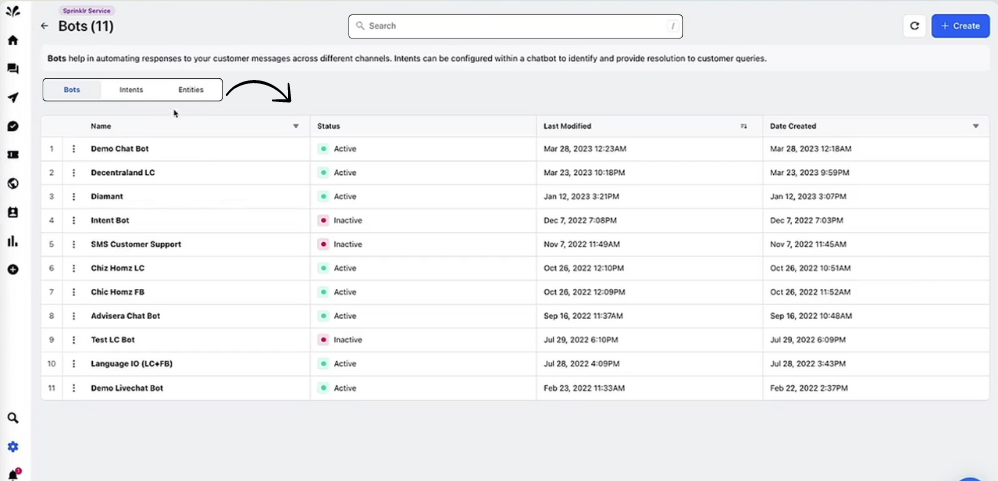This screenshot has height=481, width=998.
Task: Open the Advisera Chat Bot entry
Action: coord(125,316)
